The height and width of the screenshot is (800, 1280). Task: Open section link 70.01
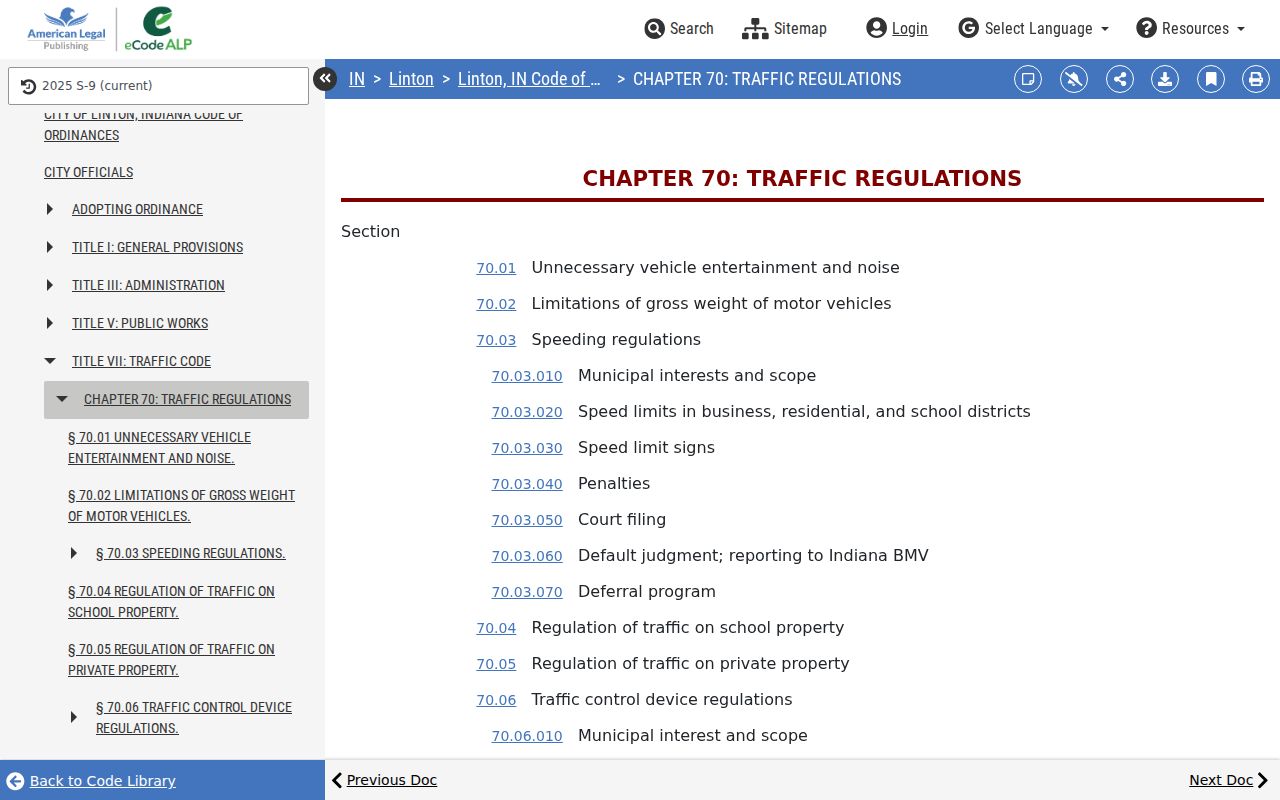pyautogui.click(x=496, y=268)
